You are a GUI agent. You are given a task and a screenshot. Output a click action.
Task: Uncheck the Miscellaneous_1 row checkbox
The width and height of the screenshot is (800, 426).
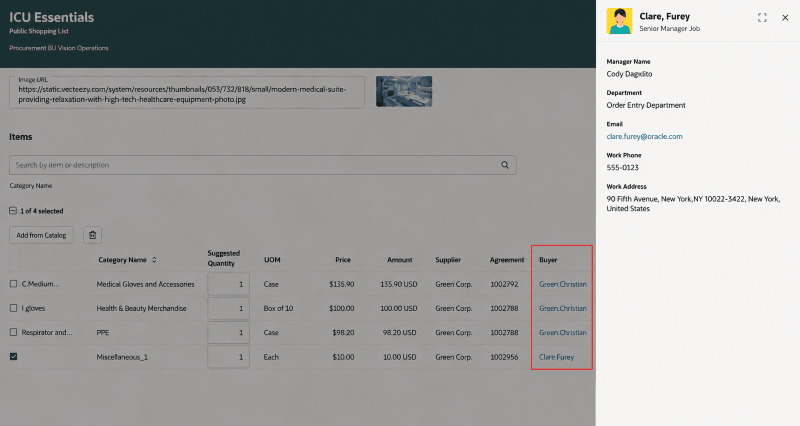click(13, 357)
